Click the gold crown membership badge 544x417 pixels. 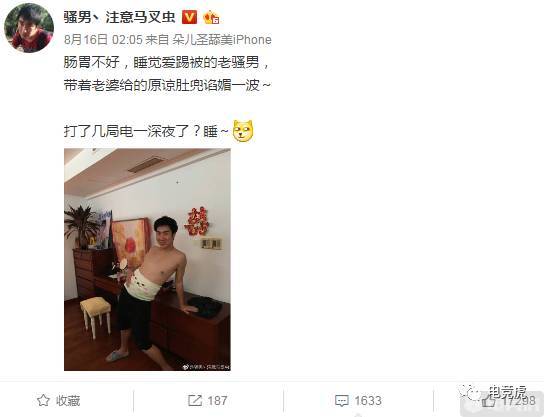point(211,17)
